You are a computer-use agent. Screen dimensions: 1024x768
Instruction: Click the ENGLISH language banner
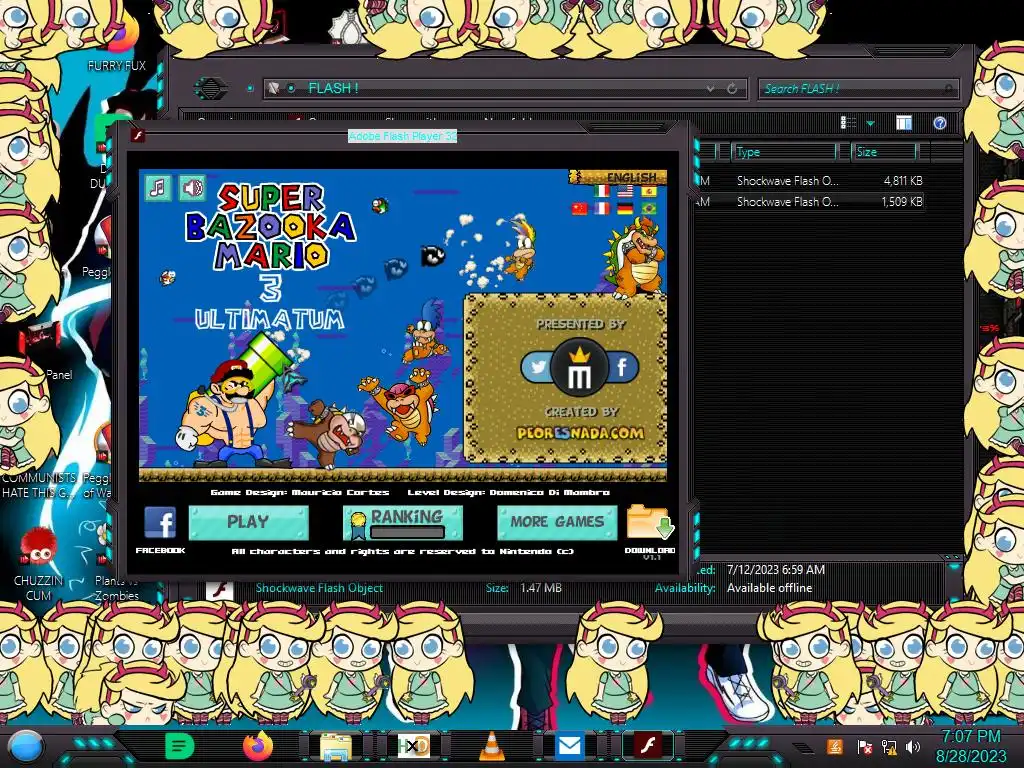pyautogui.click(x=618, y=177)
